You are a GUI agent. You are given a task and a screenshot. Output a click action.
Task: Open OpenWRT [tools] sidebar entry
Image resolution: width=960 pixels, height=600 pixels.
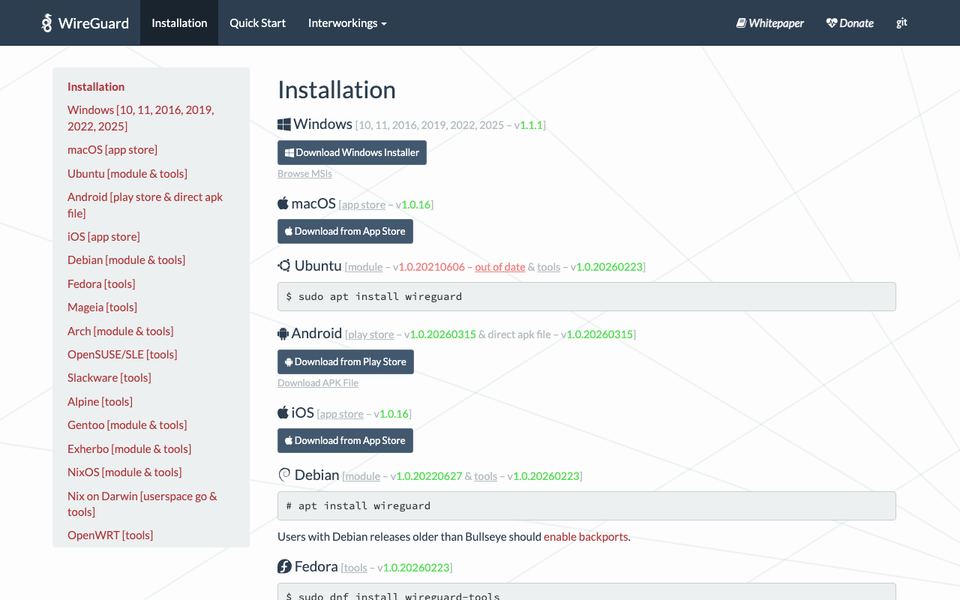pyautogui.click(x=110, y=535)
